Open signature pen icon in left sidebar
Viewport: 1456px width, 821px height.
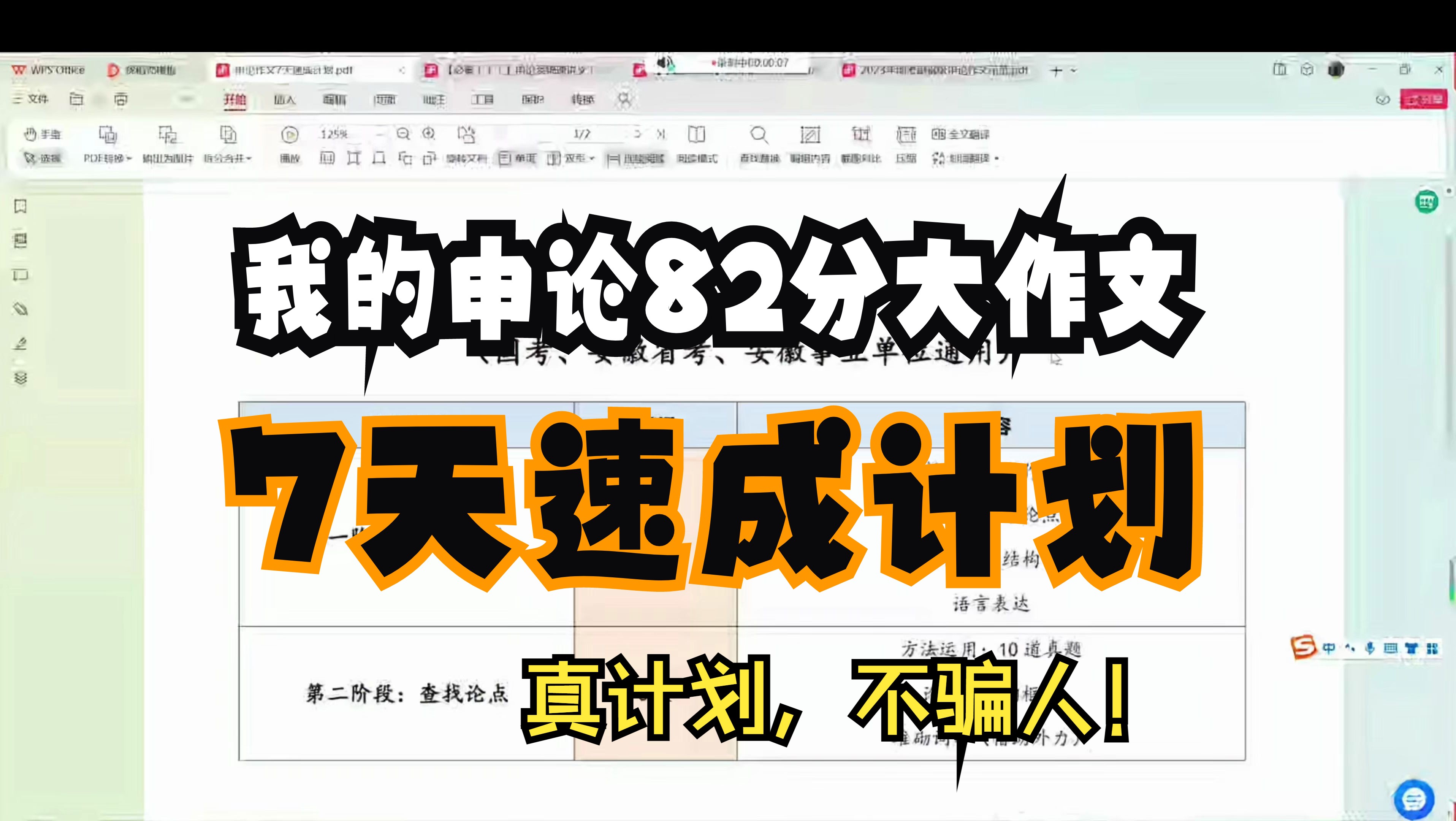pos(21,343)
